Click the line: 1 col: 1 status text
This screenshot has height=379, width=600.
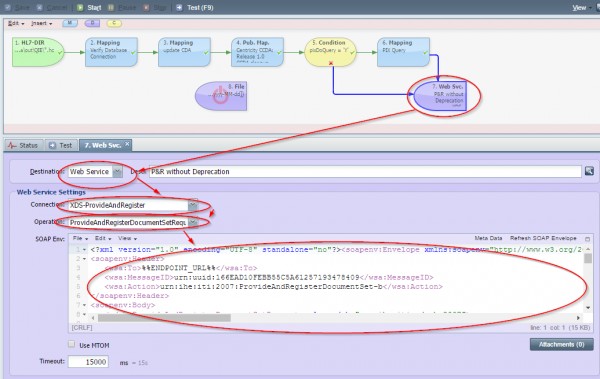548,328
